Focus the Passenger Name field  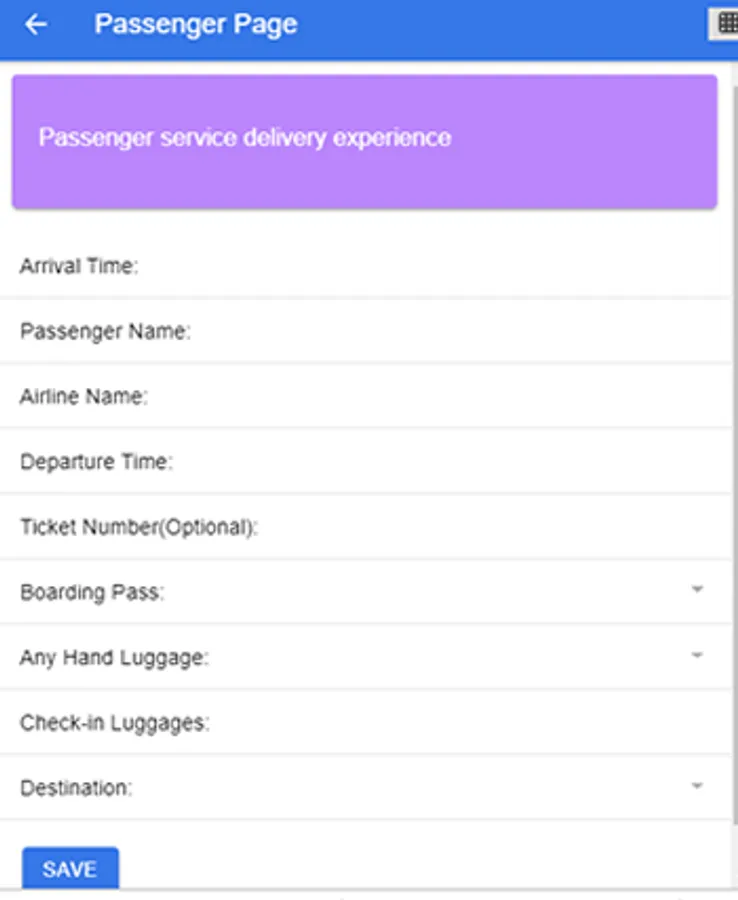click(x=366, y=331)
